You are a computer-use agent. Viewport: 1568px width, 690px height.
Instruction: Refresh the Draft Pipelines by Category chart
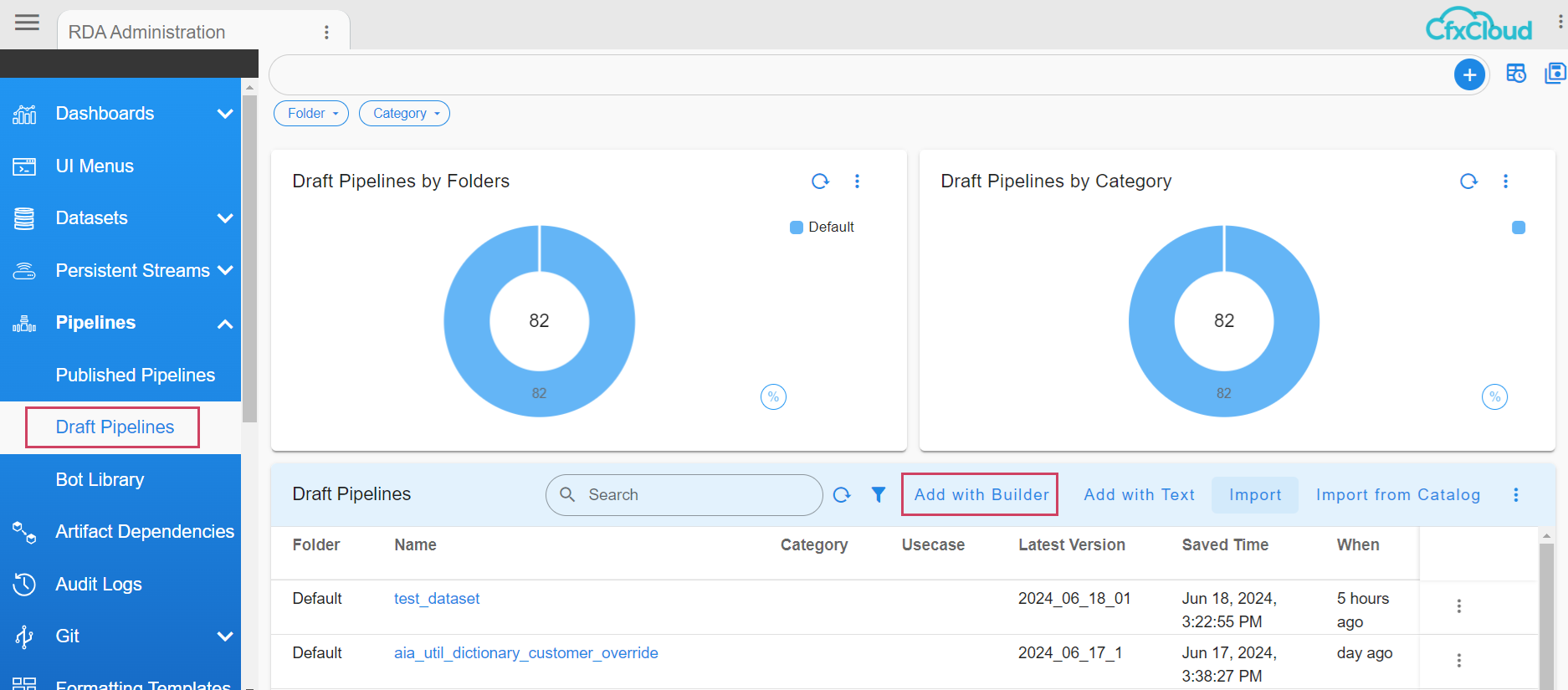click(1468, 181)
